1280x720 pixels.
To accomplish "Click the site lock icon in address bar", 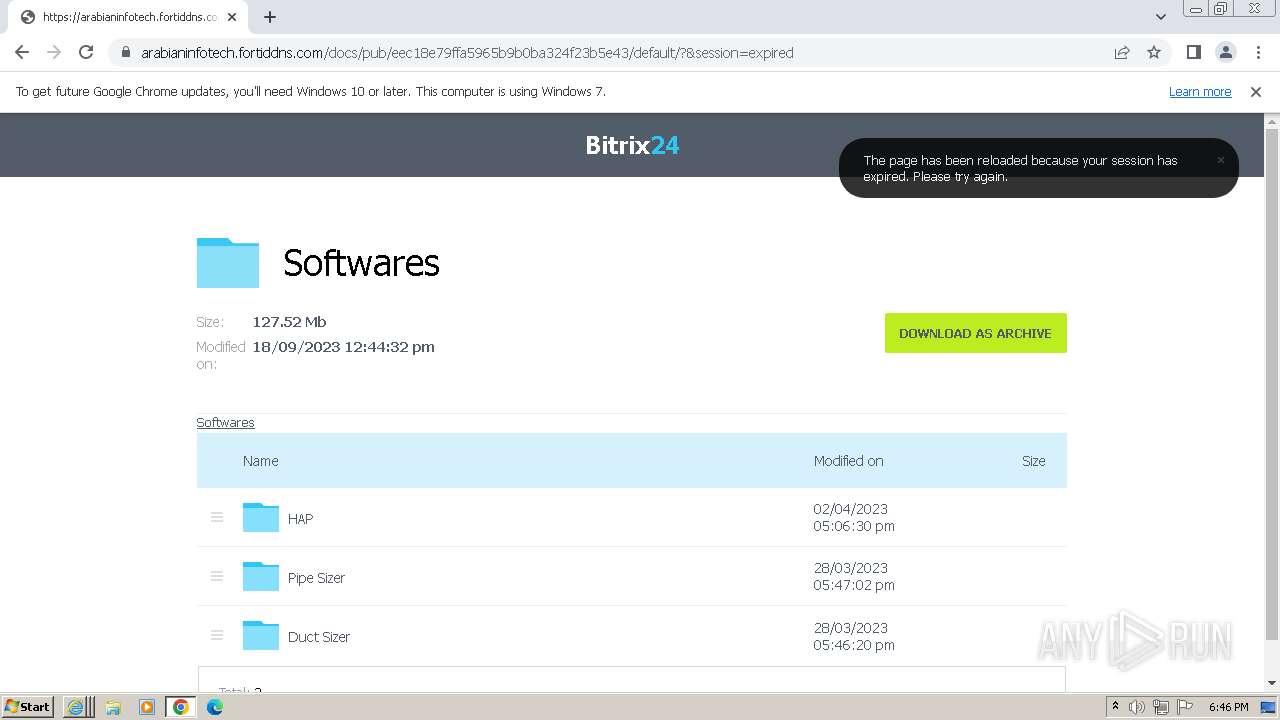I will tap(125, 53).
